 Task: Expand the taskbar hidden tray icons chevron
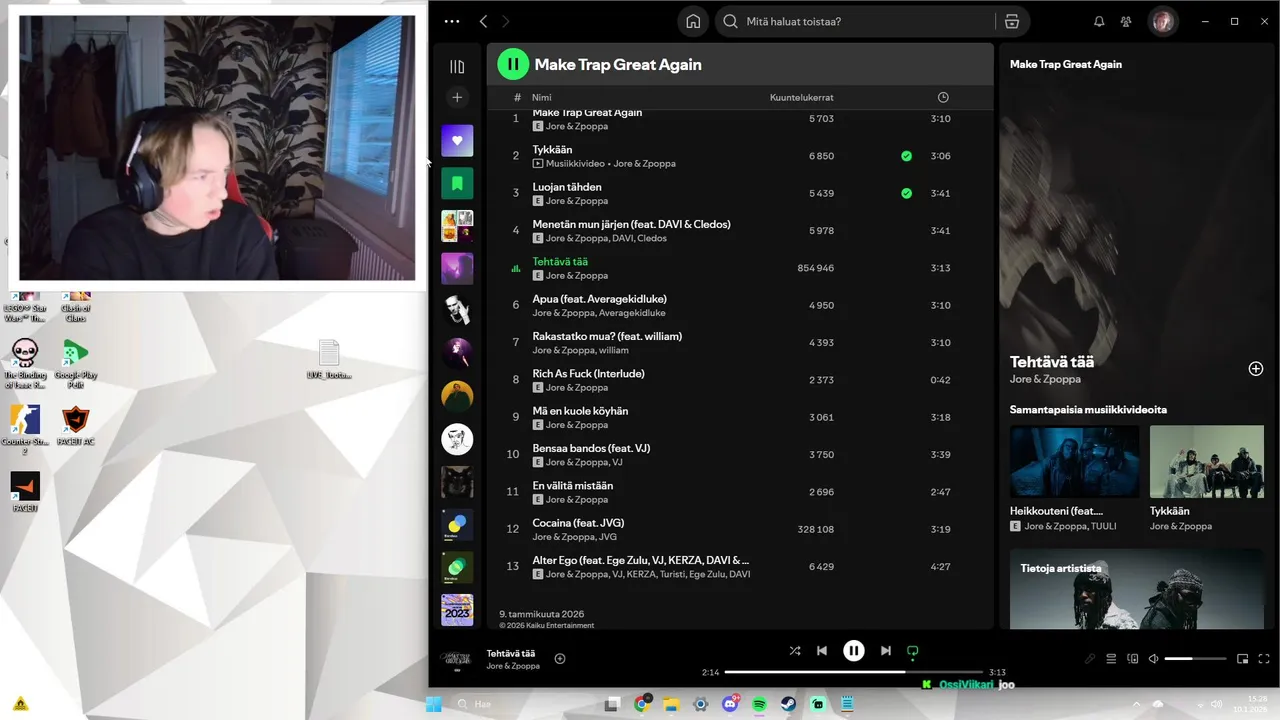[1135, 704]
